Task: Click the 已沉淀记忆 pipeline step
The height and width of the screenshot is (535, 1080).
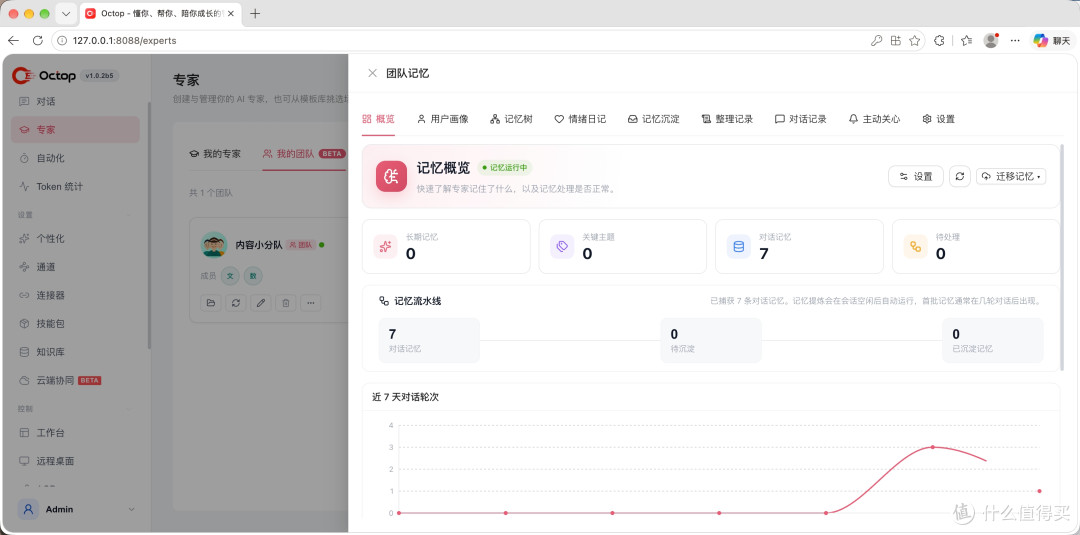Action: point(993,340)
